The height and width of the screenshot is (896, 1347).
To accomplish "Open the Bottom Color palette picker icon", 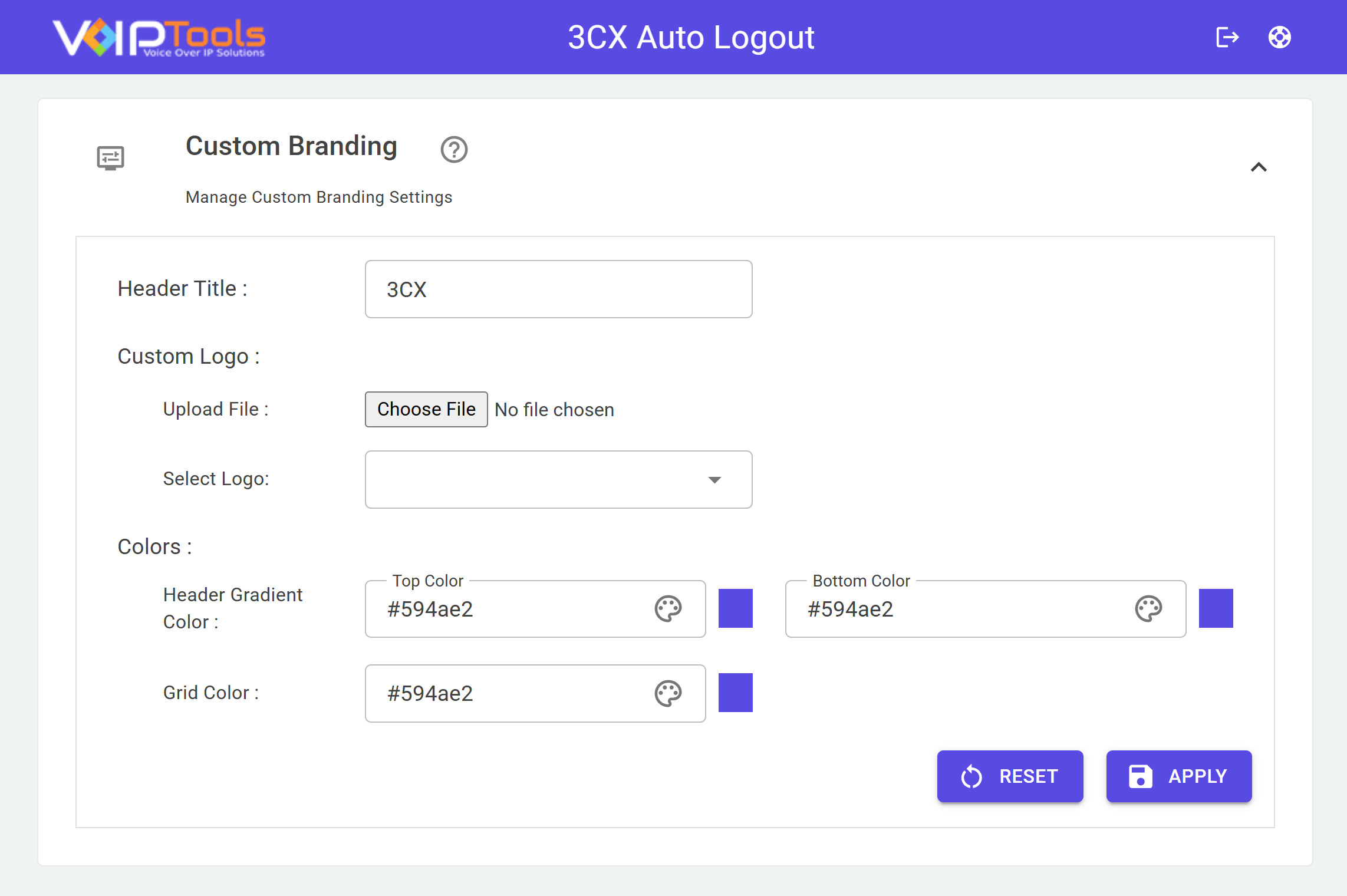I will [1148, 609].
